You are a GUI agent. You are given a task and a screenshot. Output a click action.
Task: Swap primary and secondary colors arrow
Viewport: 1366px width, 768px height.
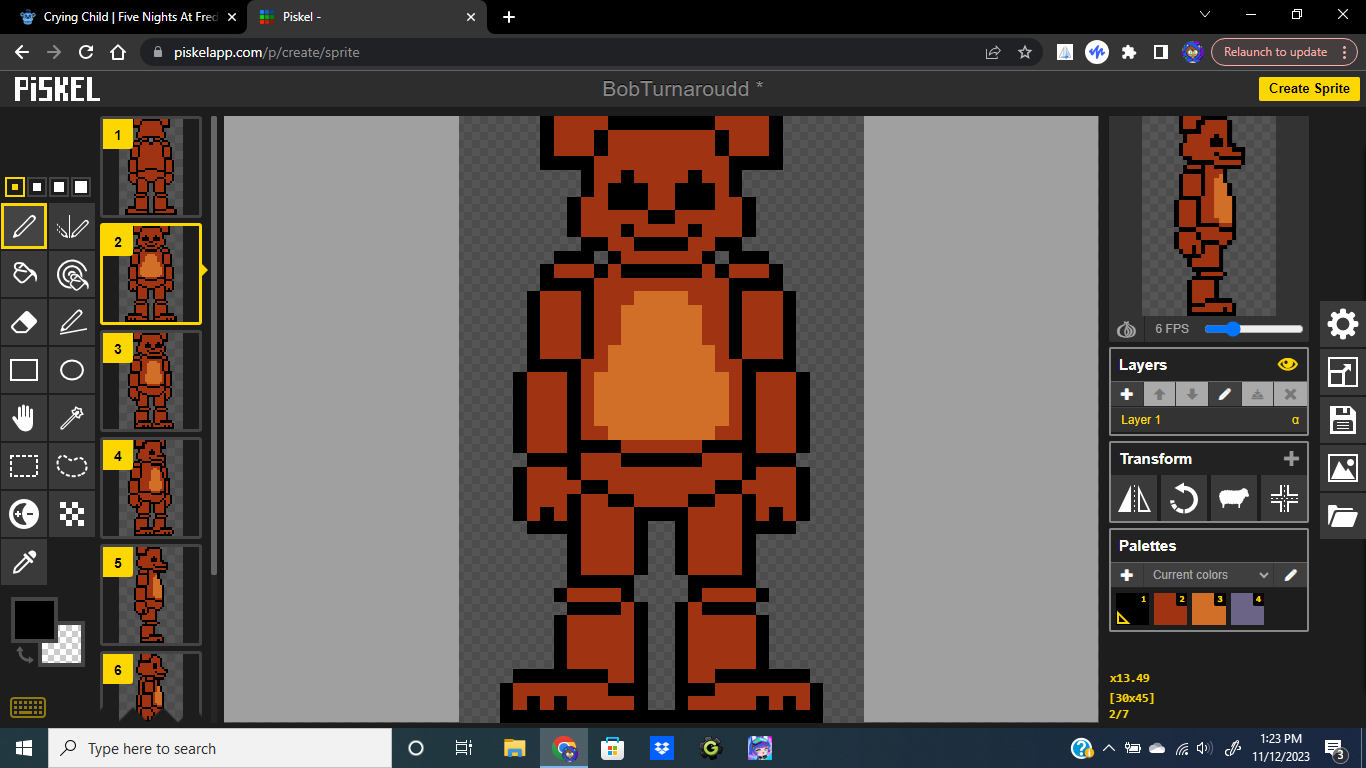26,654
